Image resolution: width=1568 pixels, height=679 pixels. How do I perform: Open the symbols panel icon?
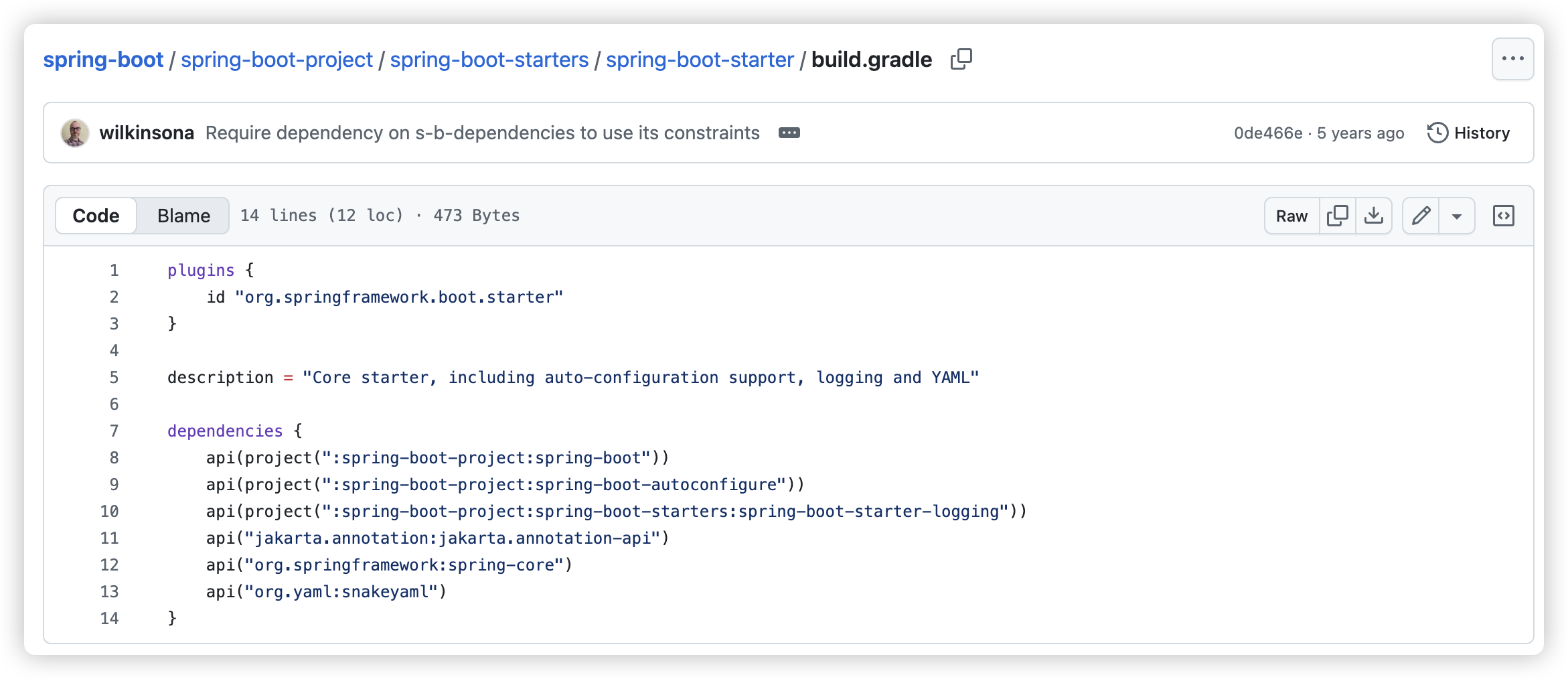coord(1503,216)
